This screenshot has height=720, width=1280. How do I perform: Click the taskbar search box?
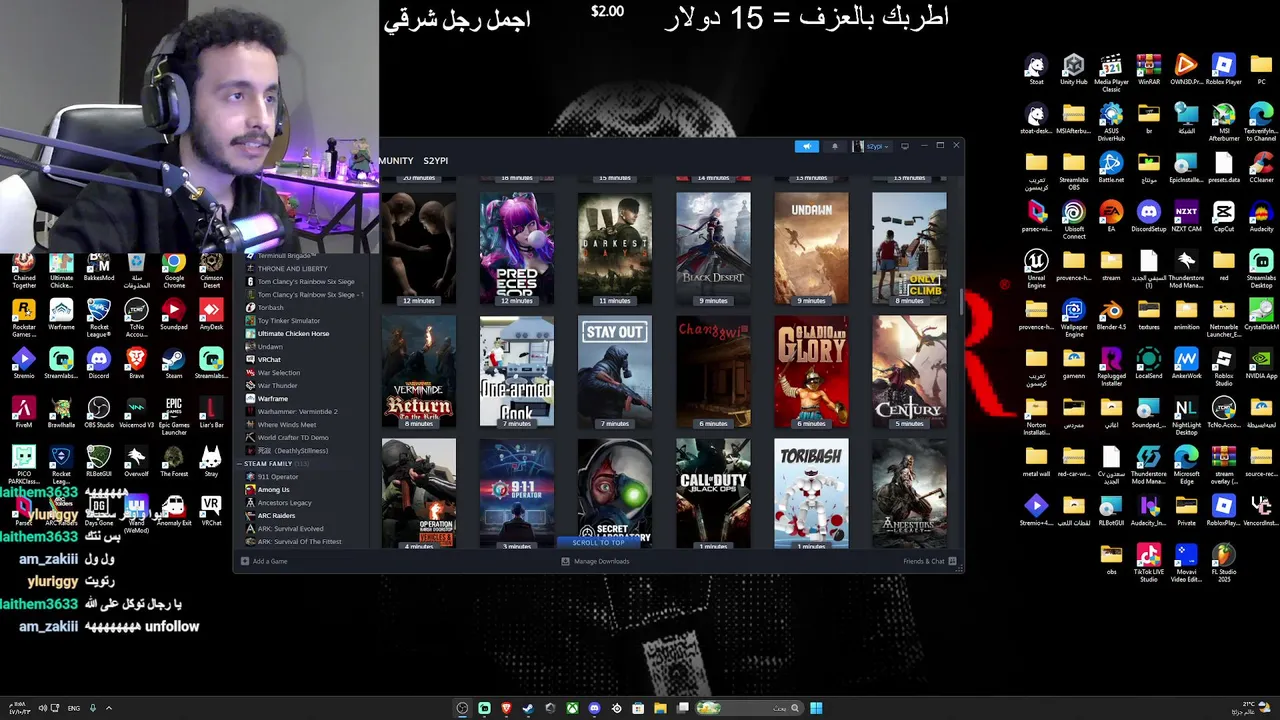click(749, 708)
